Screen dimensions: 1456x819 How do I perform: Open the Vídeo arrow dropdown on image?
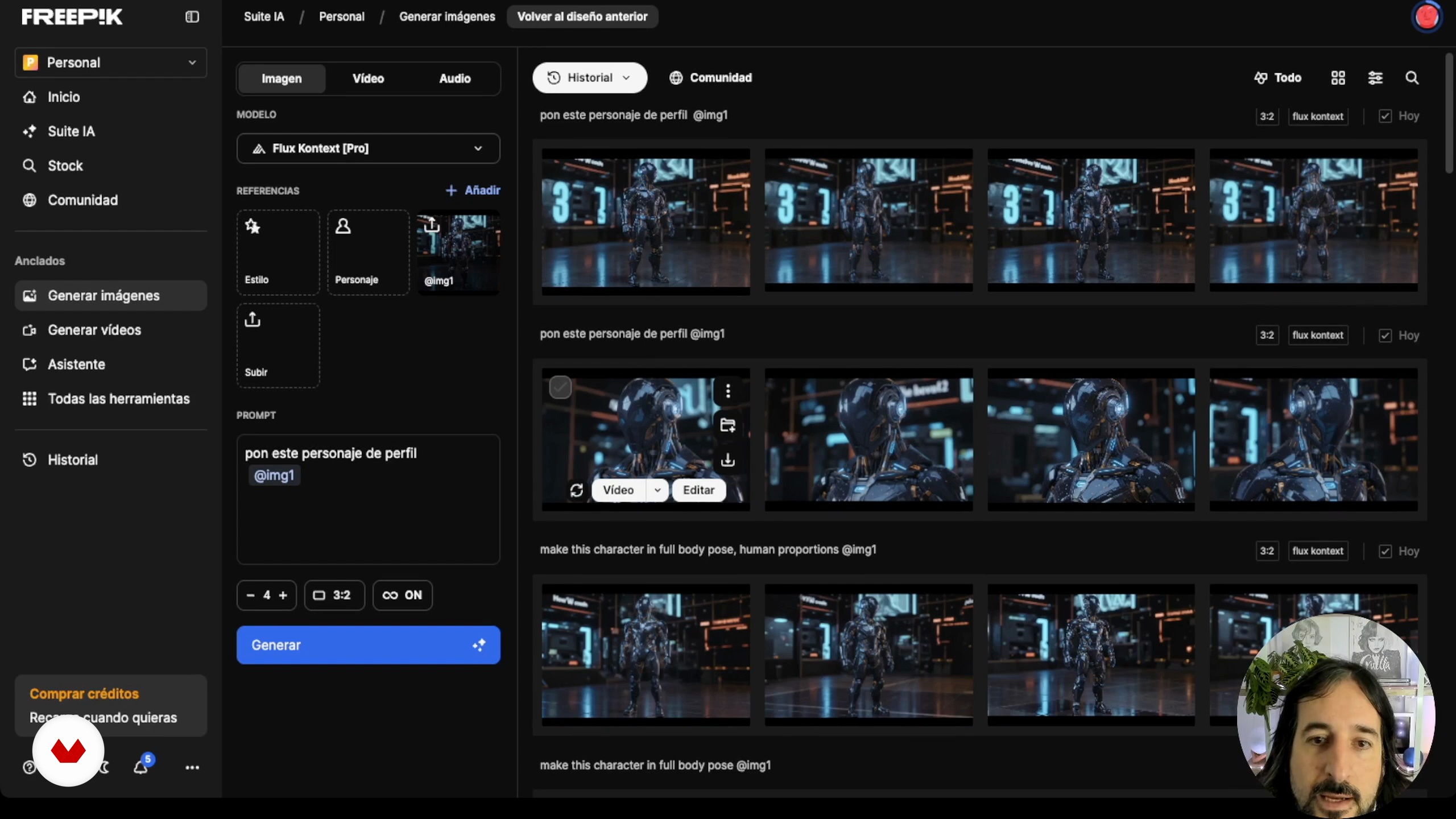(657, 490)
